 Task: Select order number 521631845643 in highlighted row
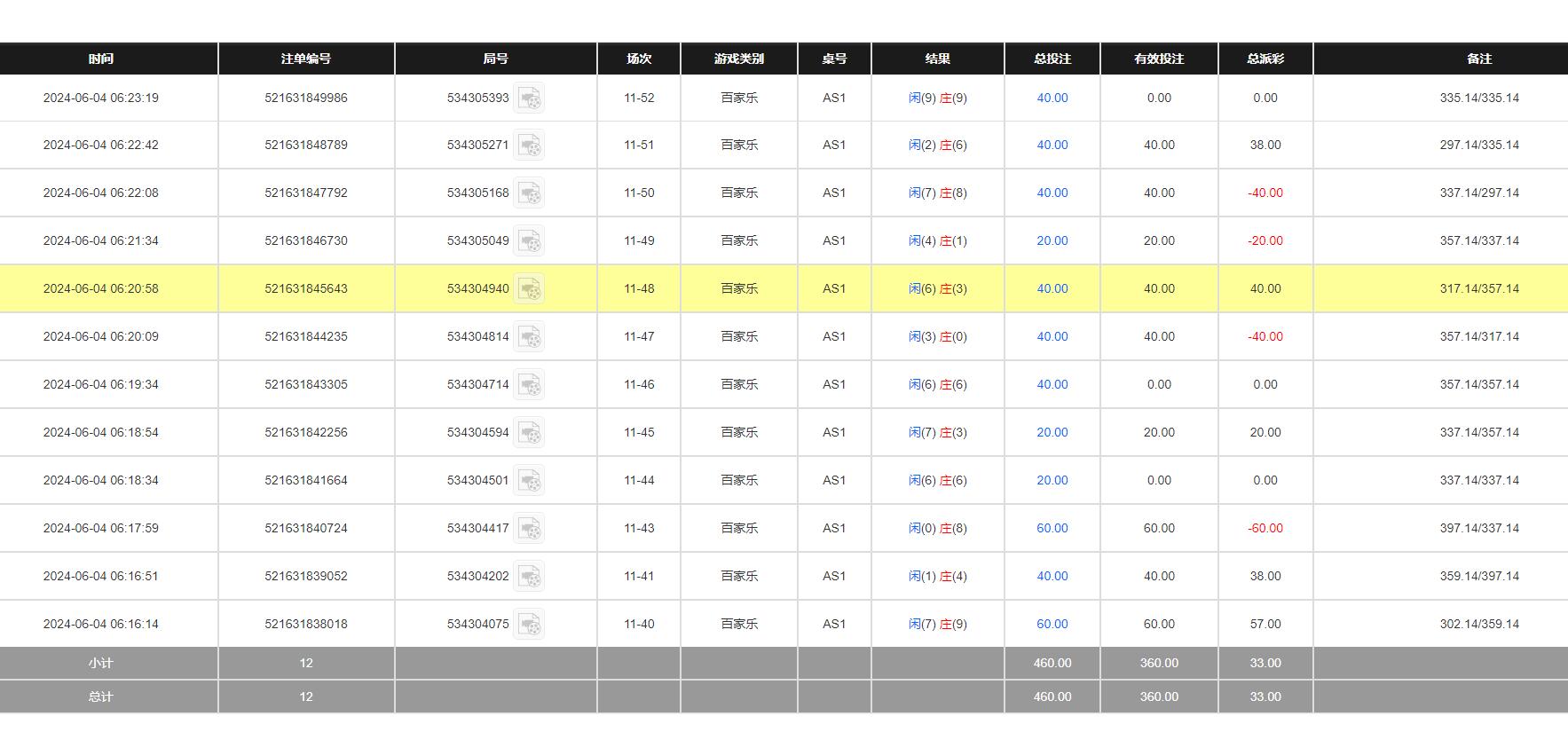click(306, 289)
